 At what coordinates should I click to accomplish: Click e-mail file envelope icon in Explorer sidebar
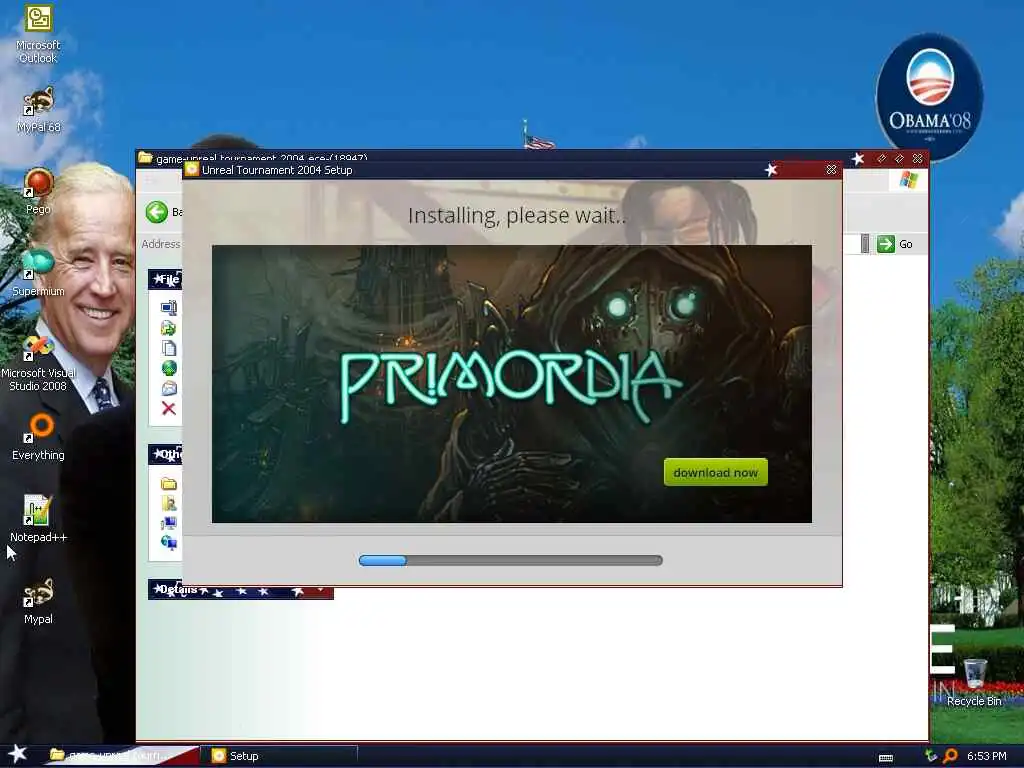tap(168, 389)
